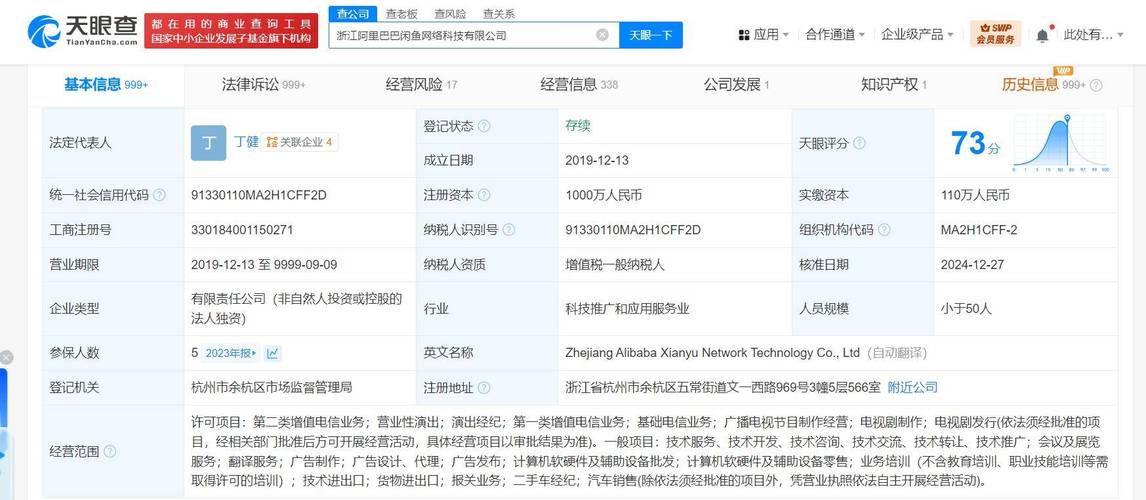The height and width of the screenshot is (500, 1146).
Task: Click the help icon beside 组织机构代码
Action: tap(884, 230)
